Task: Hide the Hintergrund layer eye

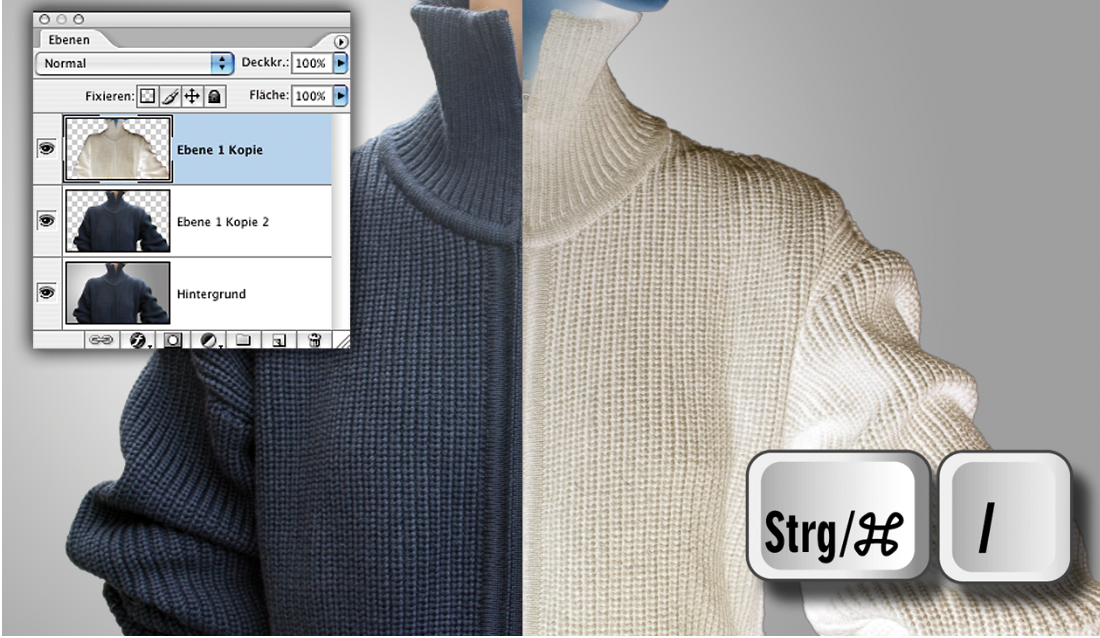Action: tap(46, 292)
